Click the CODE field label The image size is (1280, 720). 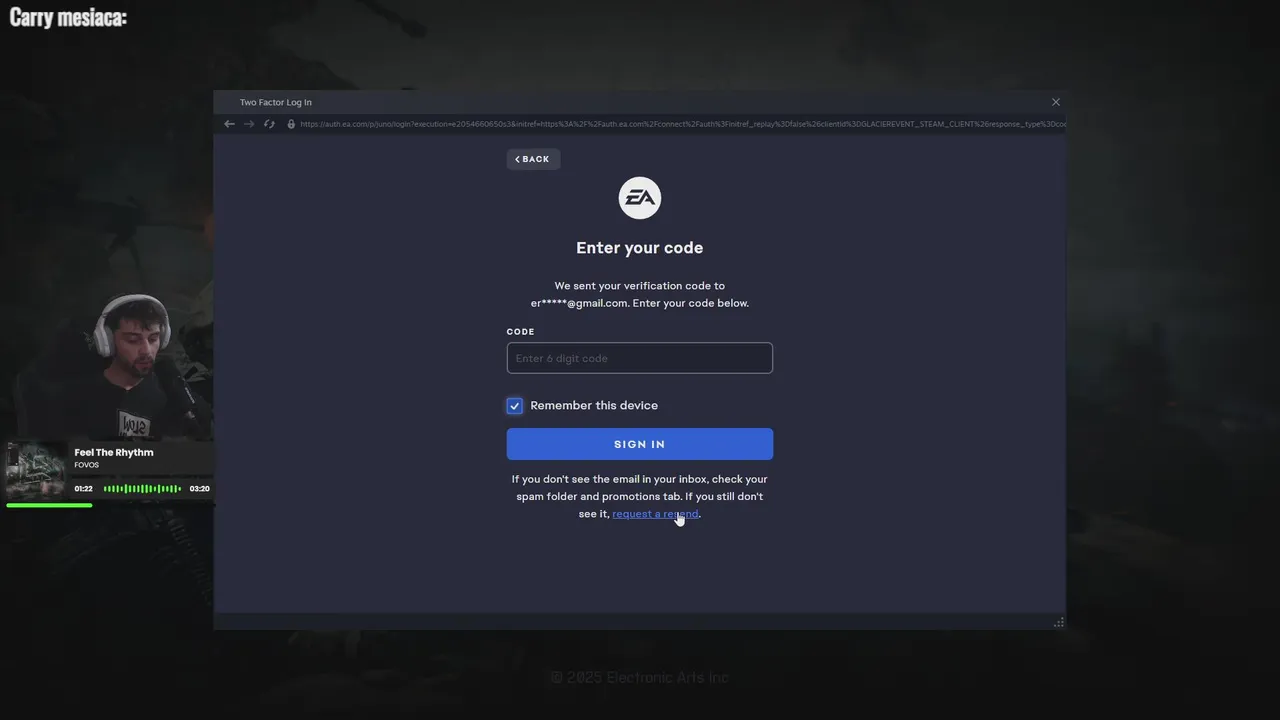pyautogui.click(x=521, y=331)
